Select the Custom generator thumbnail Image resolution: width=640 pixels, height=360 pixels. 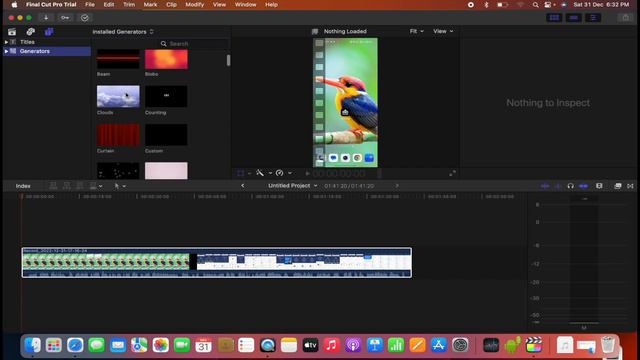[x=166, y=135]
